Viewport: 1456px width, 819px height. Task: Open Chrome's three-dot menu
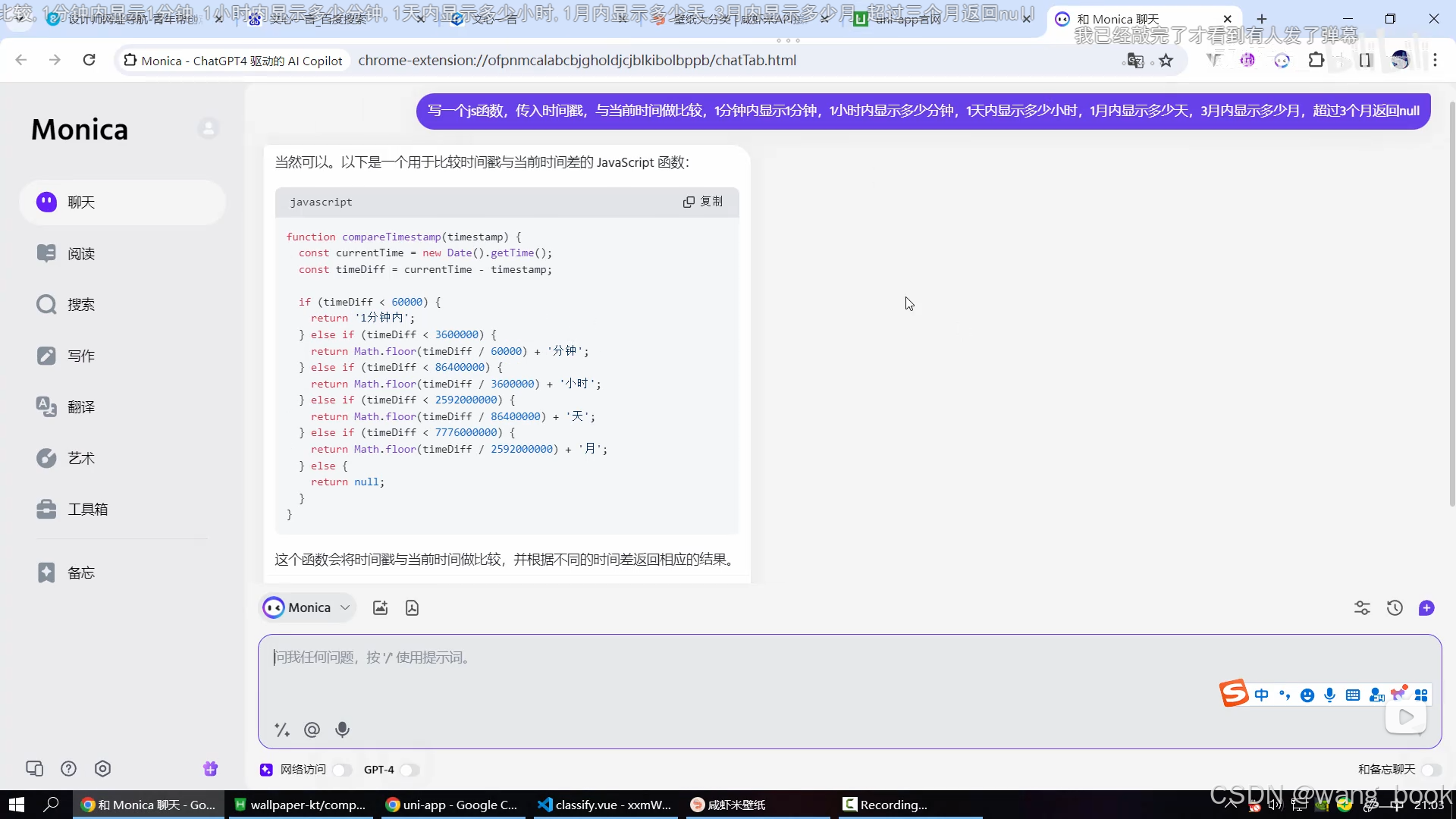1435,60
